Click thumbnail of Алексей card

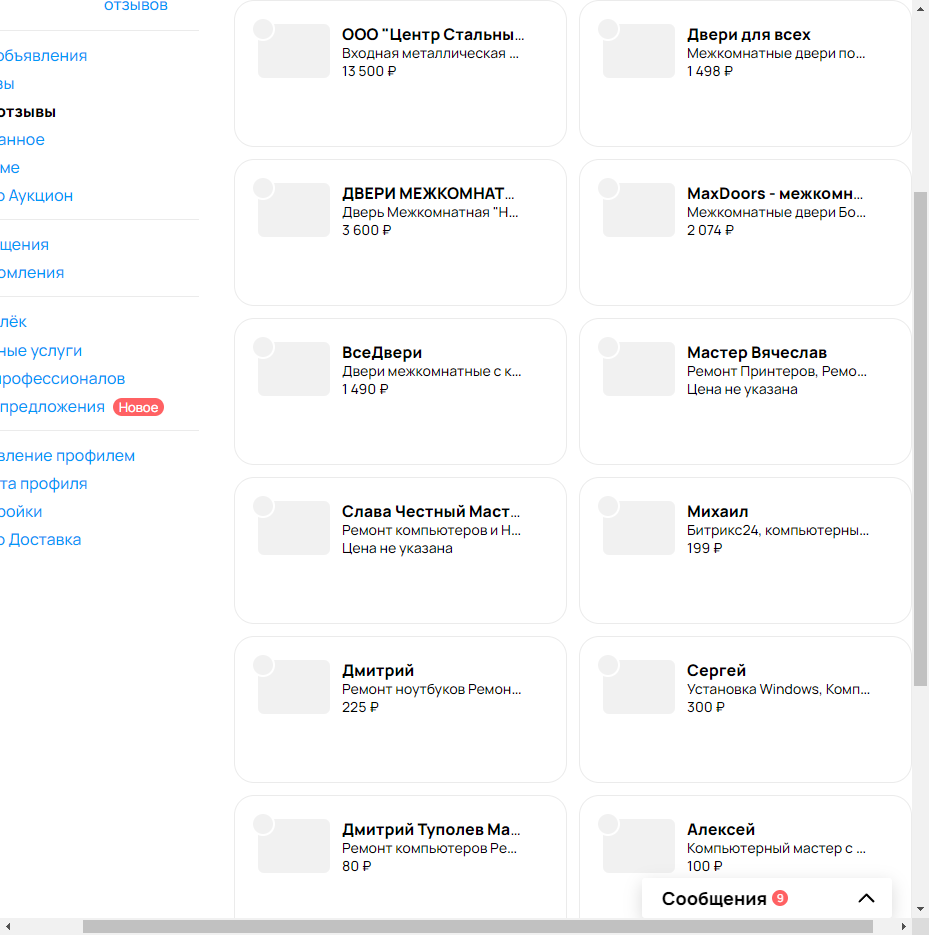pyautogui.click(x=639, y=846)
